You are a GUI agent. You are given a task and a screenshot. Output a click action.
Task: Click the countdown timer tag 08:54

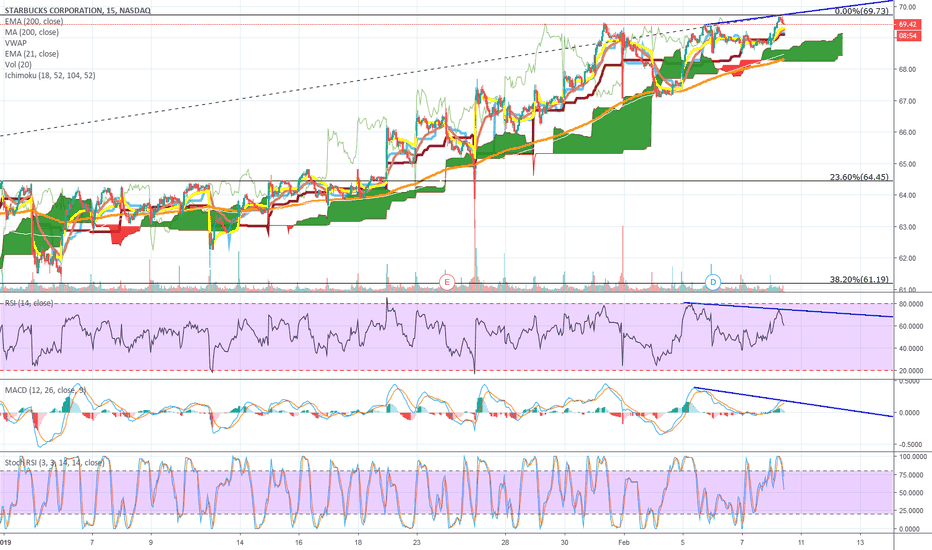tap(907, 36)
